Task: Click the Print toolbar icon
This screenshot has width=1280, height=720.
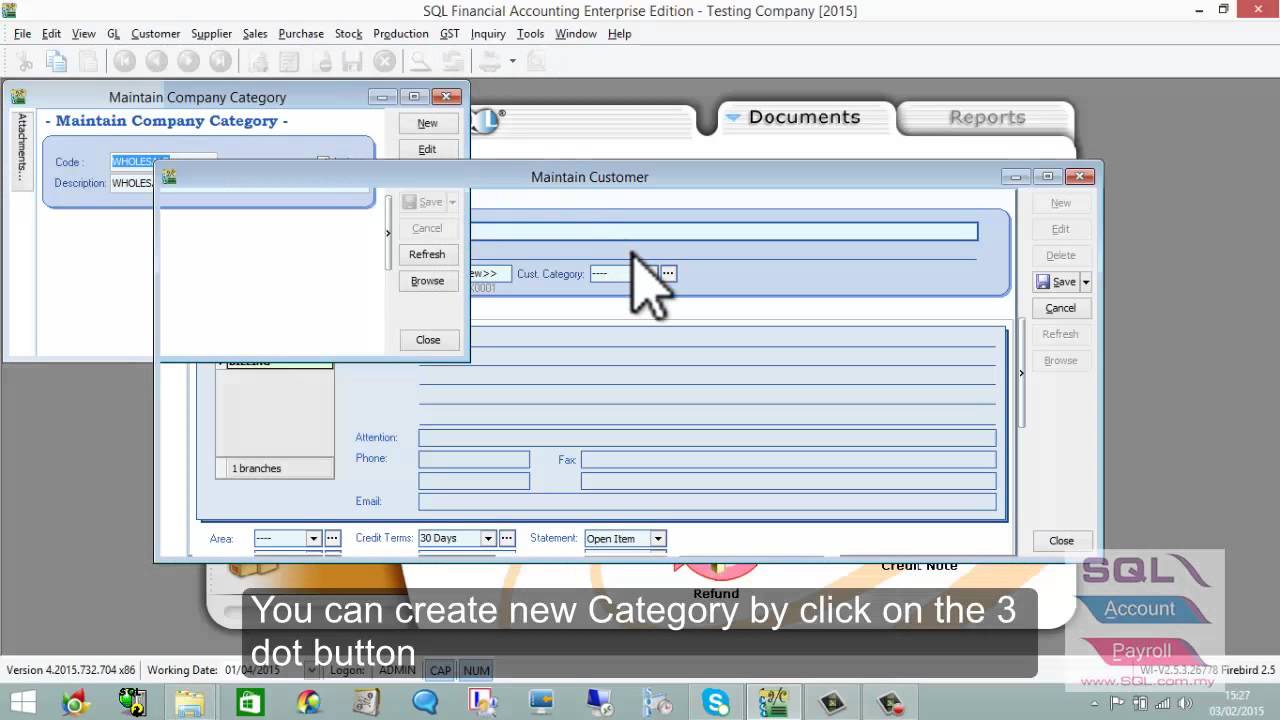Action: pos(489,61)
